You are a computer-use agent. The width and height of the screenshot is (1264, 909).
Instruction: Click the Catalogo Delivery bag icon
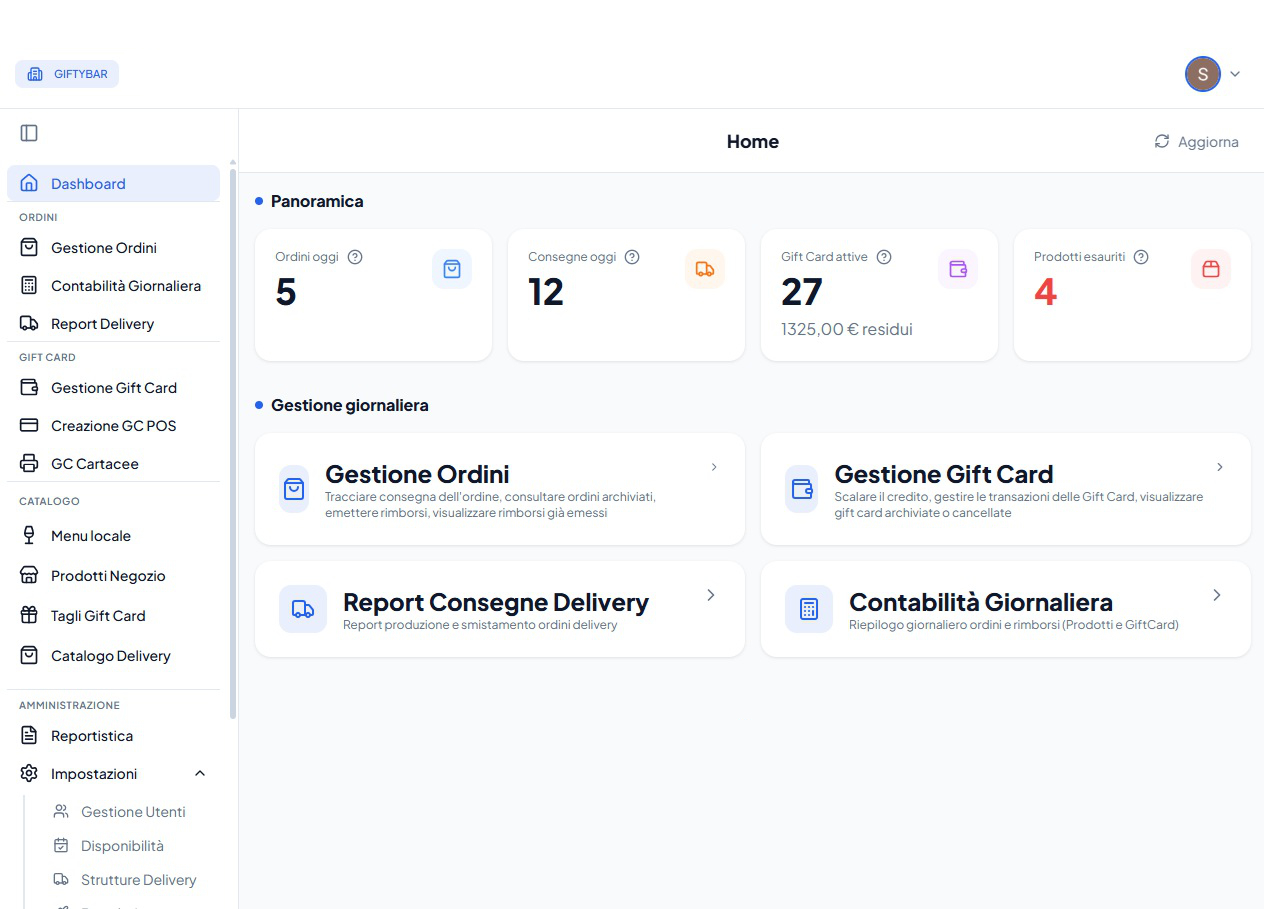(29, 655)
